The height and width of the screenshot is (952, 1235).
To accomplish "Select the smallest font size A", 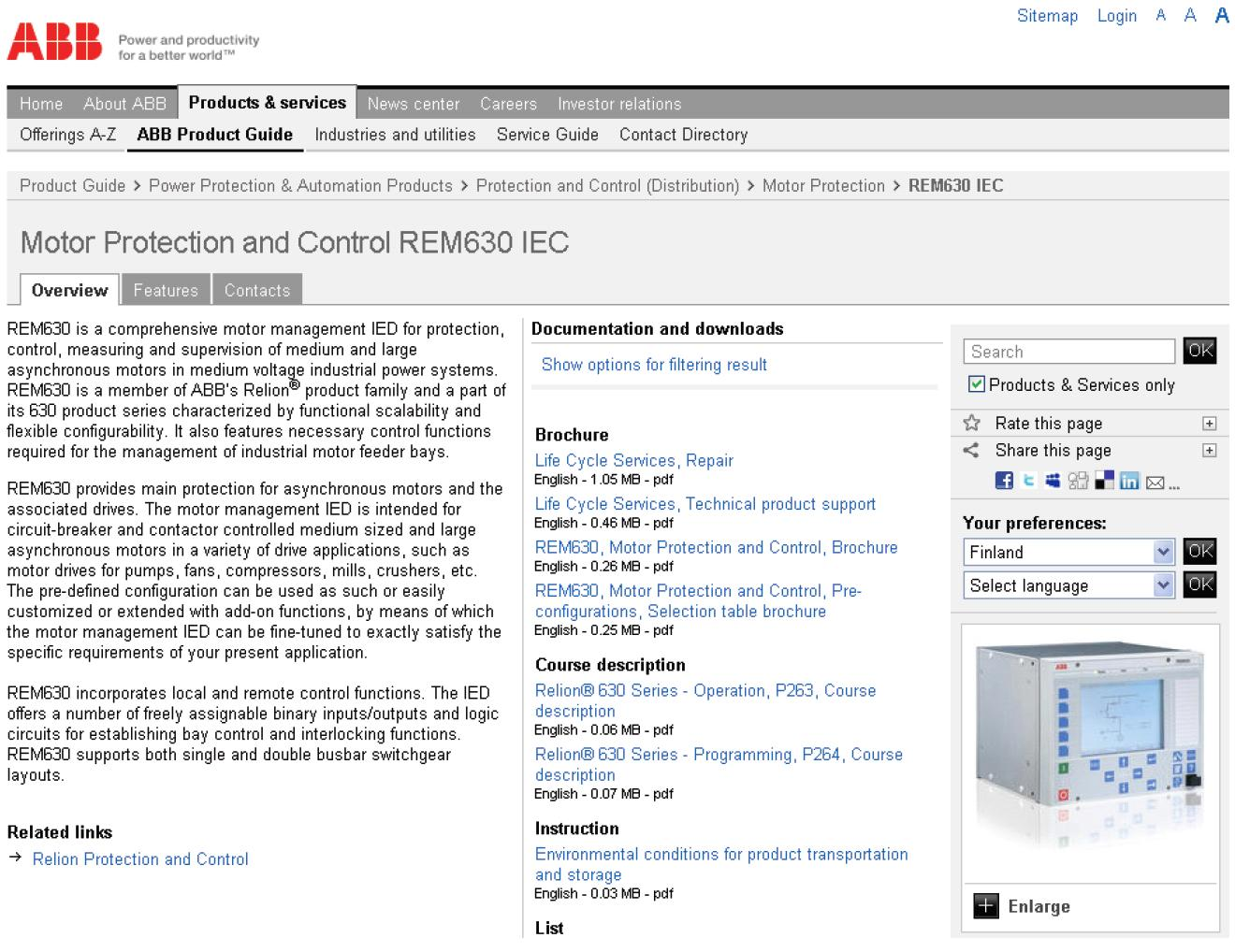I will click(x=1161, y=15).
